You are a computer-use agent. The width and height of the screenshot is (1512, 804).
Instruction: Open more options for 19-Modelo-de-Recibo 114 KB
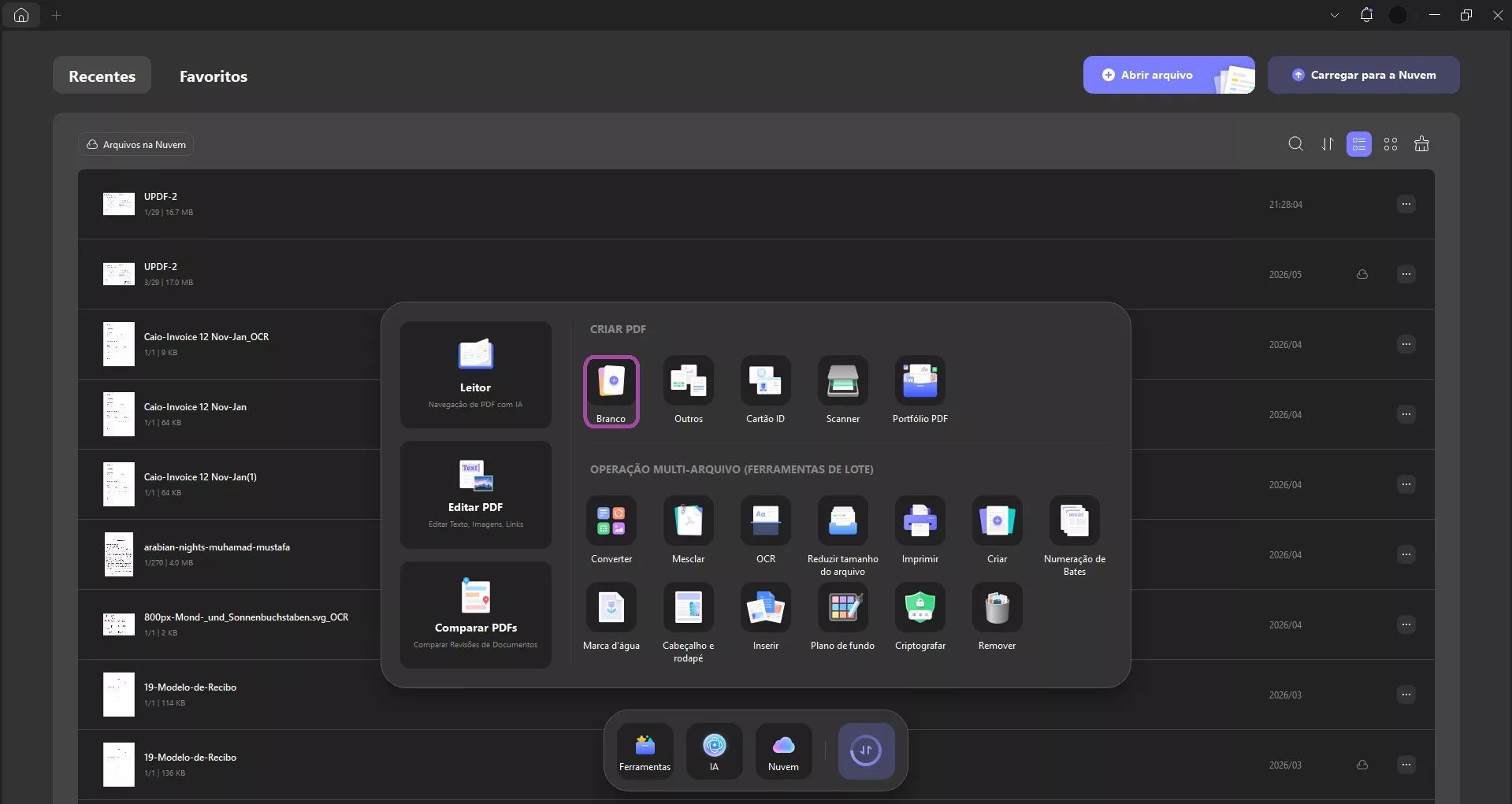point(1406,695)
